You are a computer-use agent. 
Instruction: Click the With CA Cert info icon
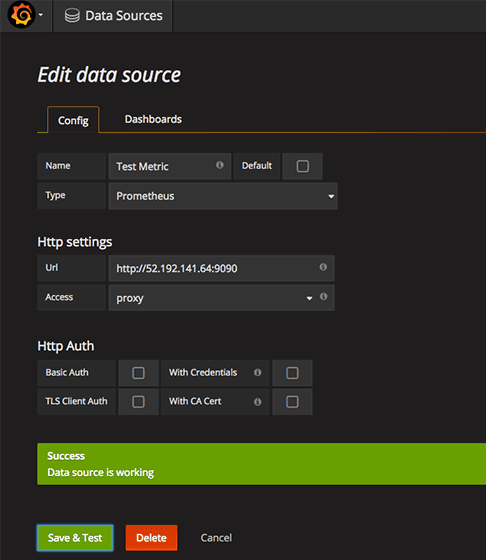tap(257, 402)
